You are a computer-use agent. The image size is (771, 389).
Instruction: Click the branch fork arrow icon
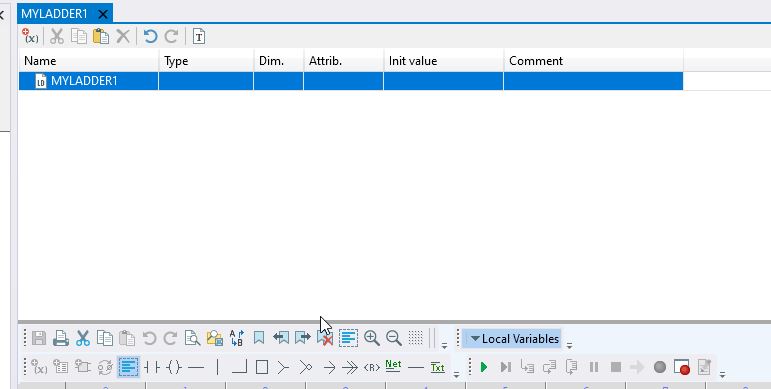[x=283, y=367]
